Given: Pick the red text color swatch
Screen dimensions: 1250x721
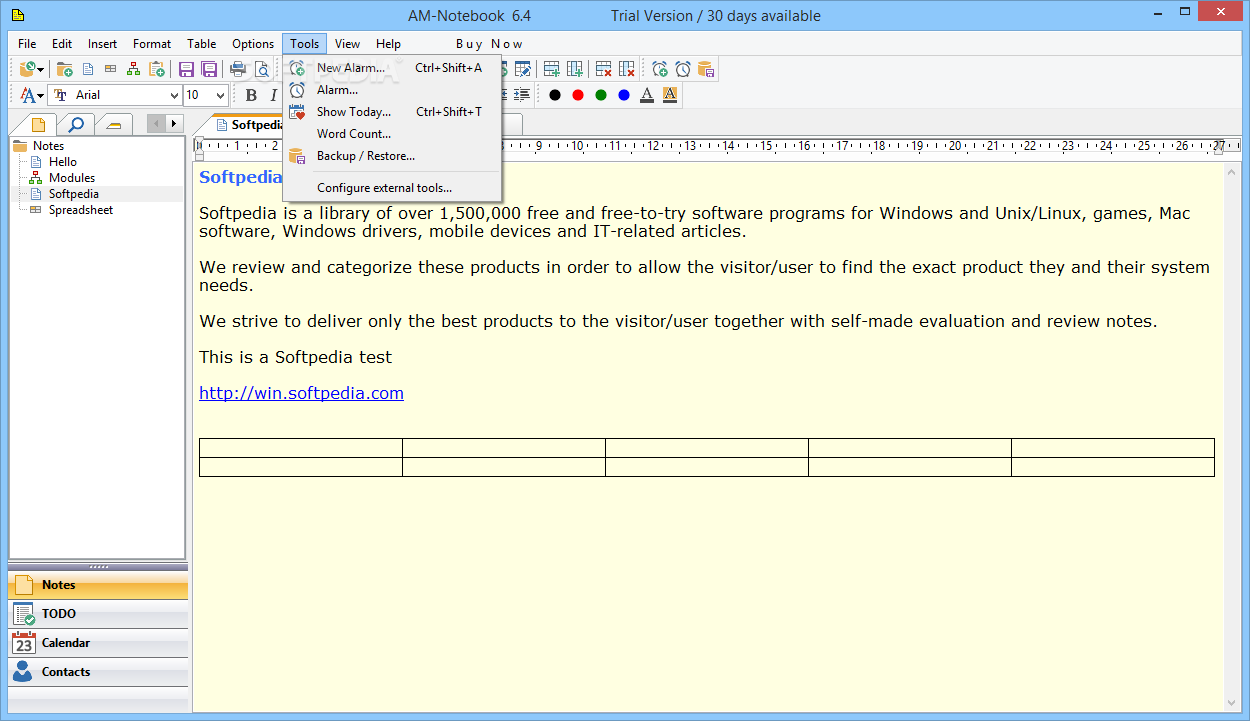Looking at the screenshot, I should coord(578,95).
